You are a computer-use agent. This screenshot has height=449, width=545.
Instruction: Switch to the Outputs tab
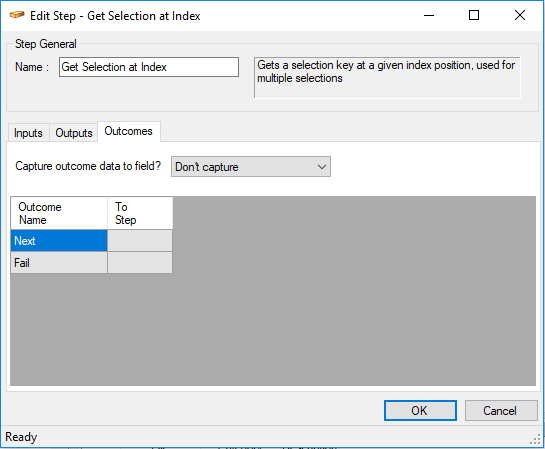(74, 133)
